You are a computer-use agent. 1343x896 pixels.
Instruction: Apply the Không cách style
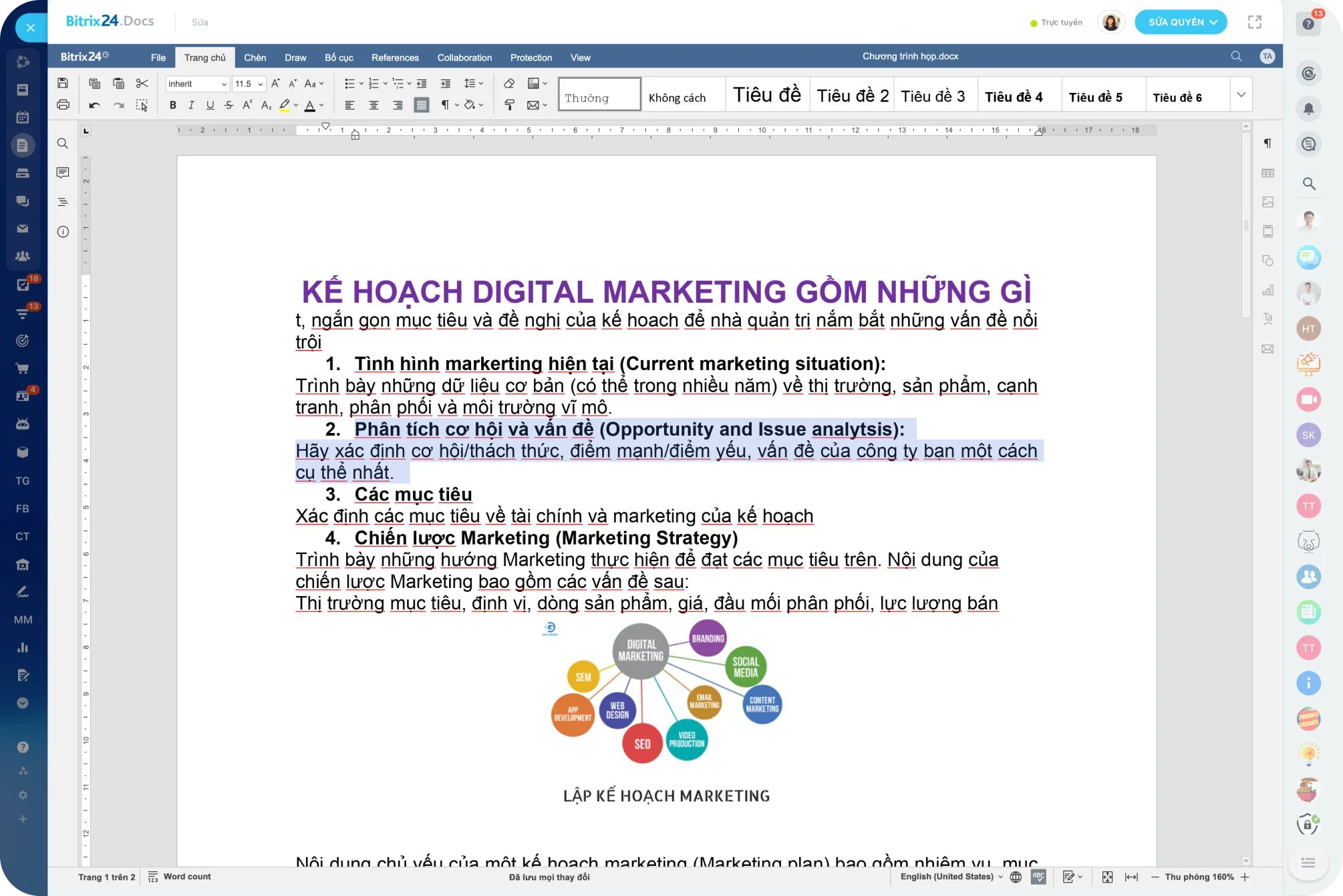[x=684, y=95]
